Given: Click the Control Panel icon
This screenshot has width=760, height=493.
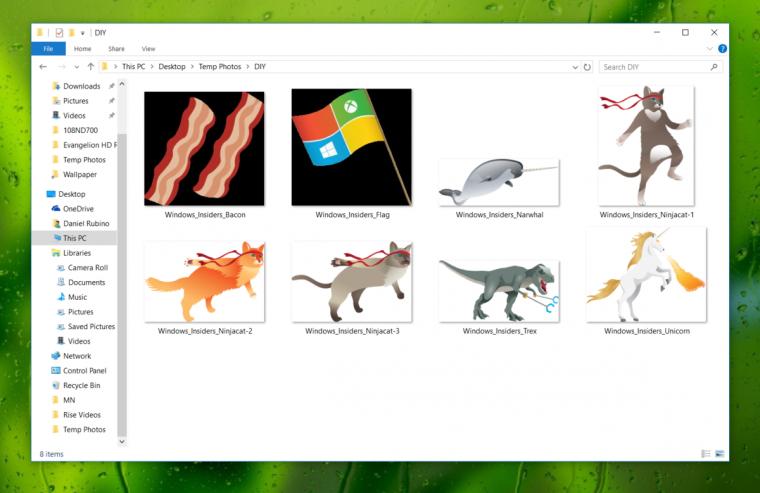Looking at the screenshot, I should coord(56,371).
